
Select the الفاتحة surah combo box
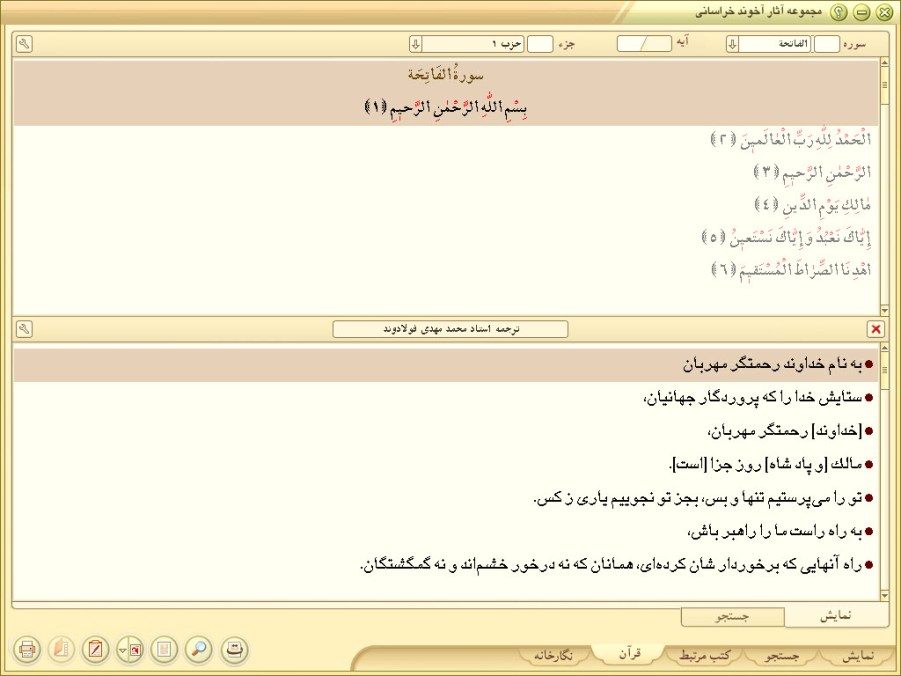[x=768, y=44]
